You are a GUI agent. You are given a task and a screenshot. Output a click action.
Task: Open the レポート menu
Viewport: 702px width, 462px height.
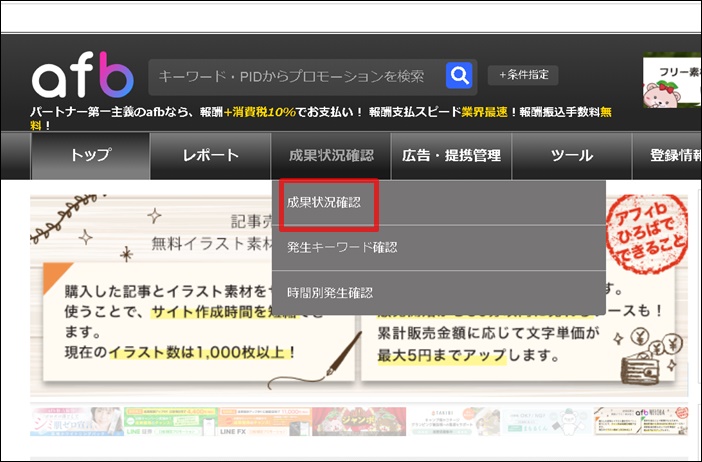(x=210, y=155)
